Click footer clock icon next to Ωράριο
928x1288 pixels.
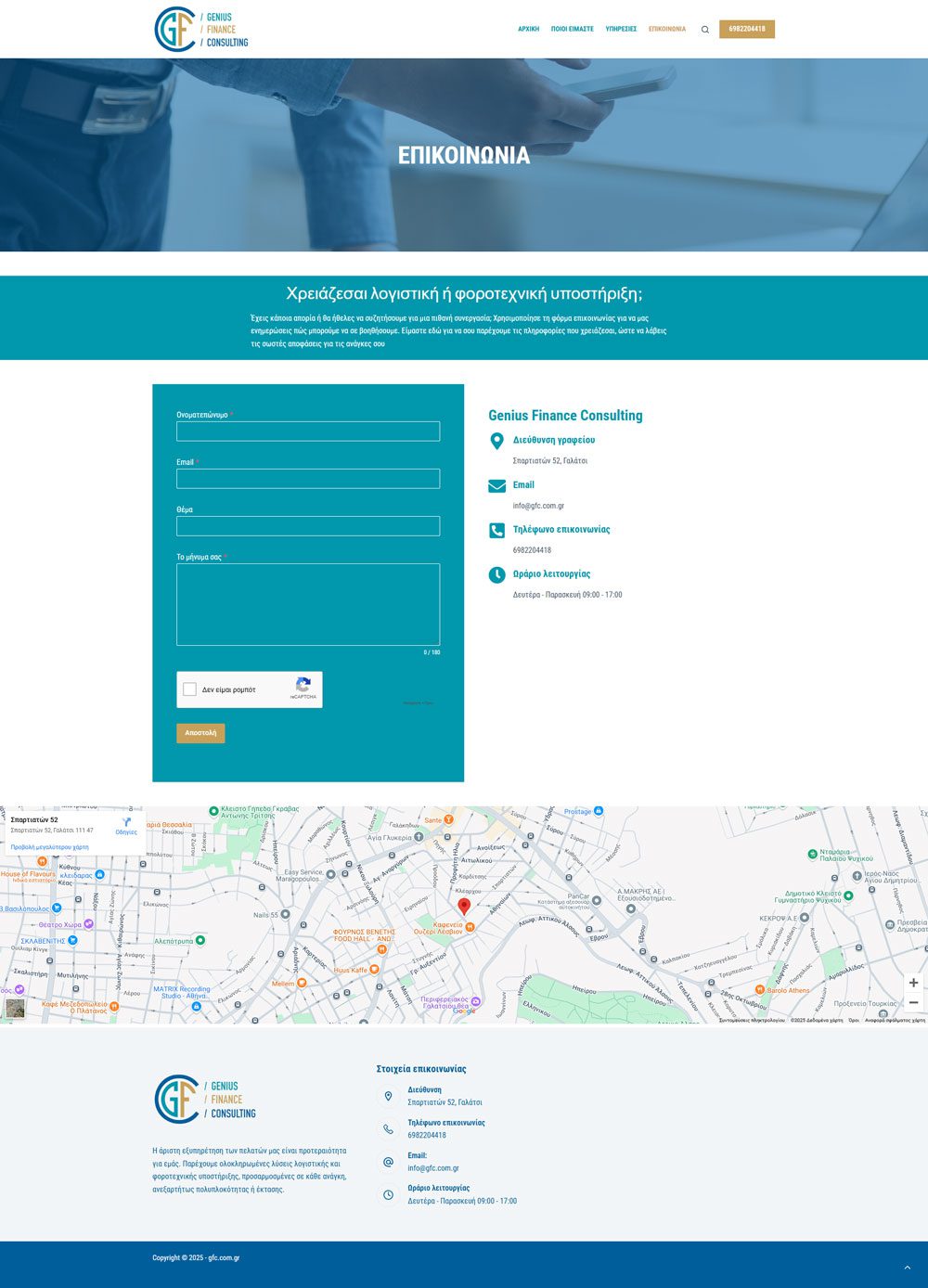[x=388, y=1194]
